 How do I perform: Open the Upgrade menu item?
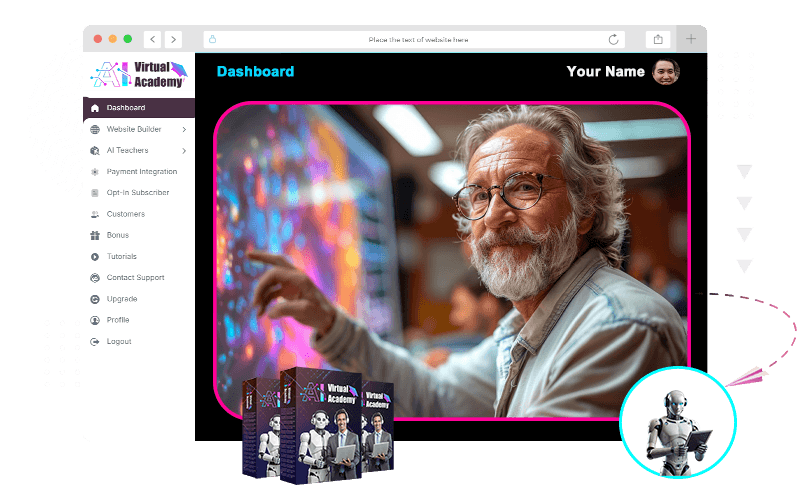click(x=122, y=299)
